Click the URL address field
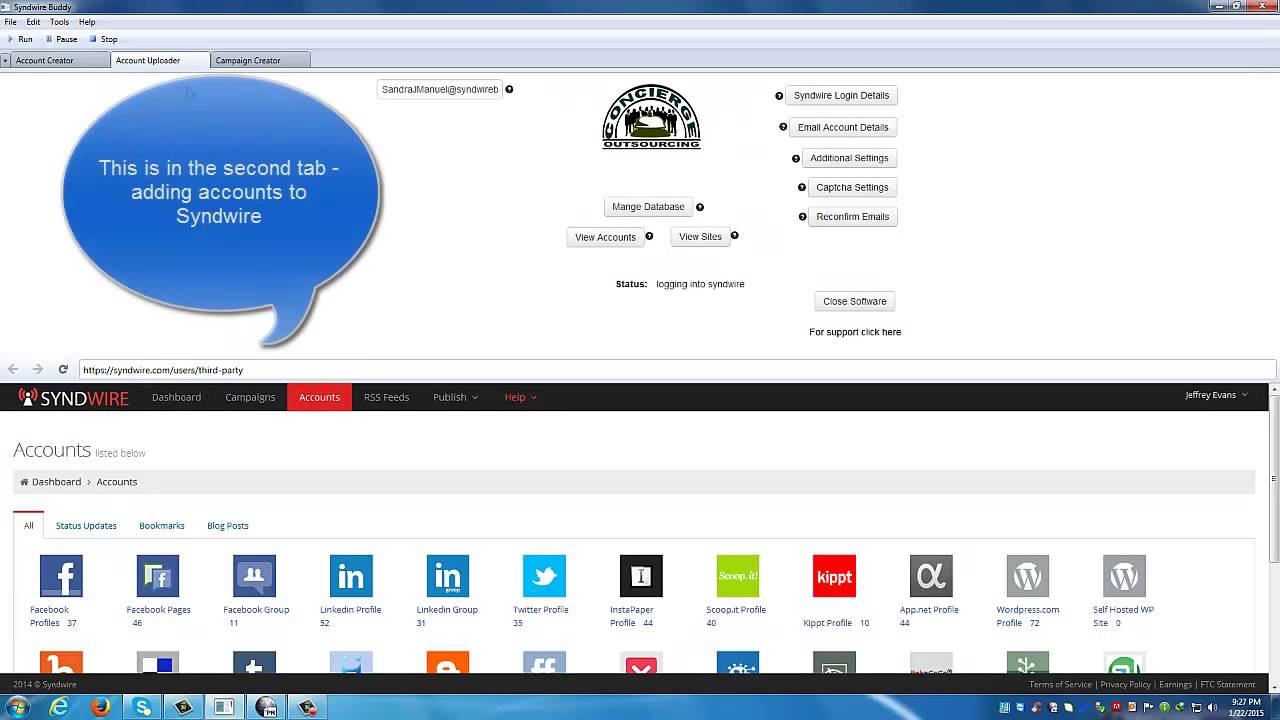This screenshot has width=1280, height=720. [677, 370]
